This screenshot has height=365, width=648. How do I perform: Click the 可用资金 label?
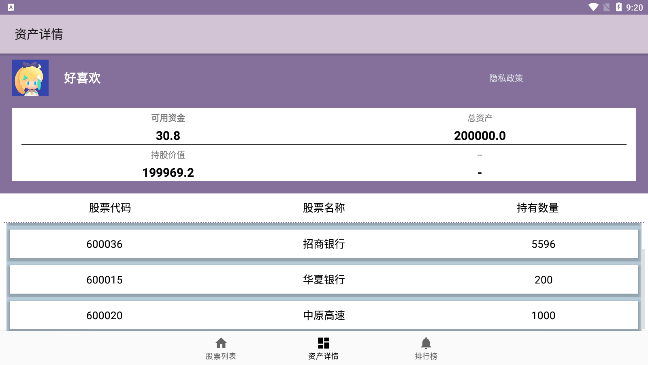(168, 118)
